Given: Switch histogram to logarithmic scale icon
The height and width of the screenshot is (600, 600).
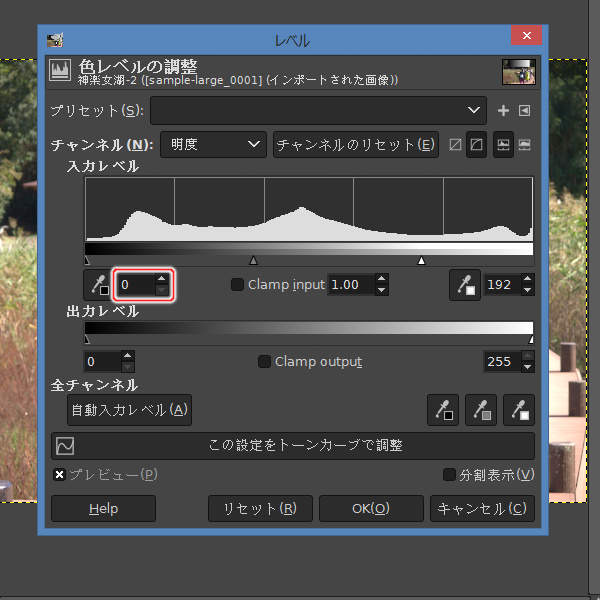Looking at the screenshot, I should point(524,145).
